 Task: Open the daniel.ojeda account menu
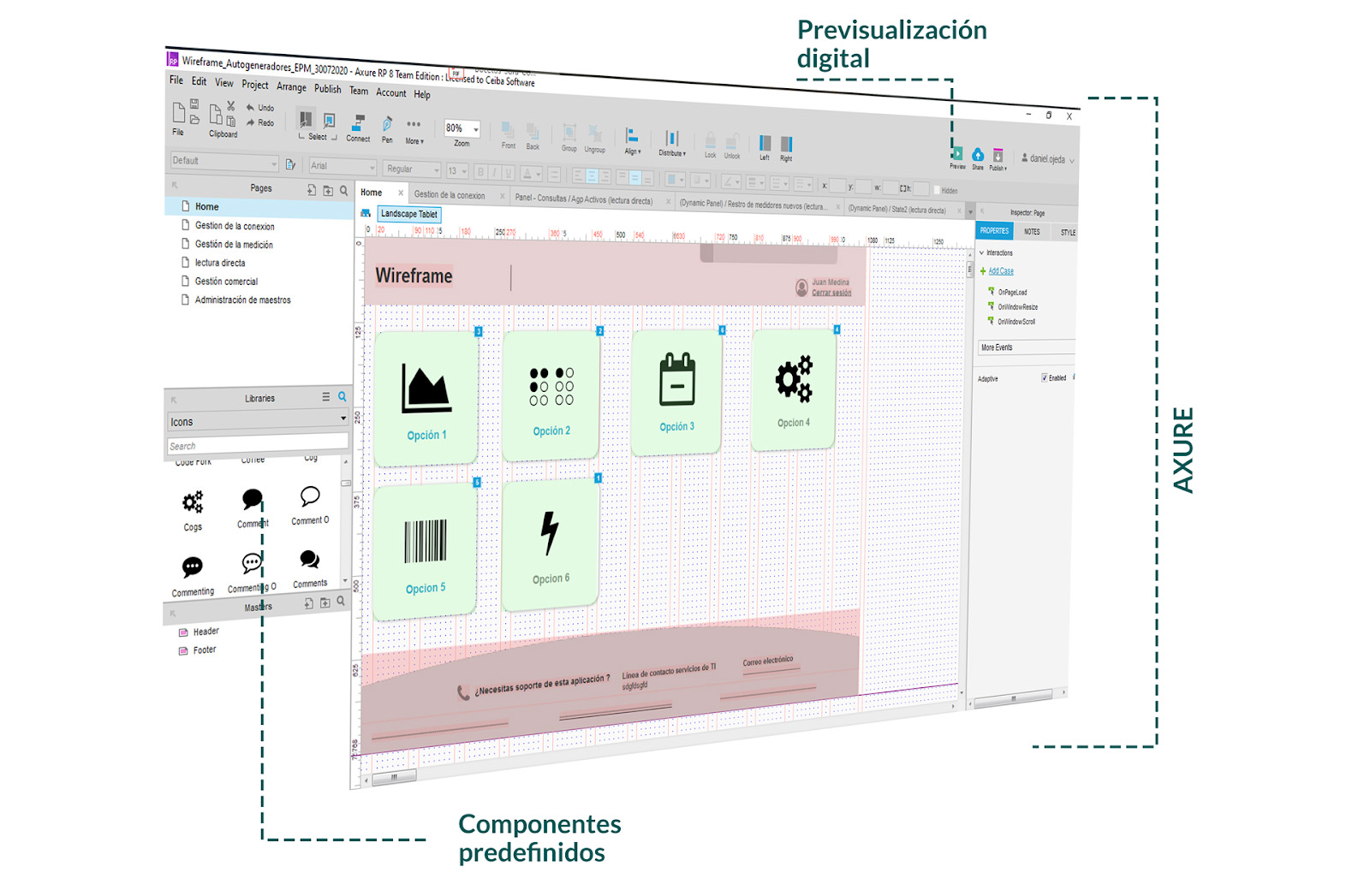1047,159
